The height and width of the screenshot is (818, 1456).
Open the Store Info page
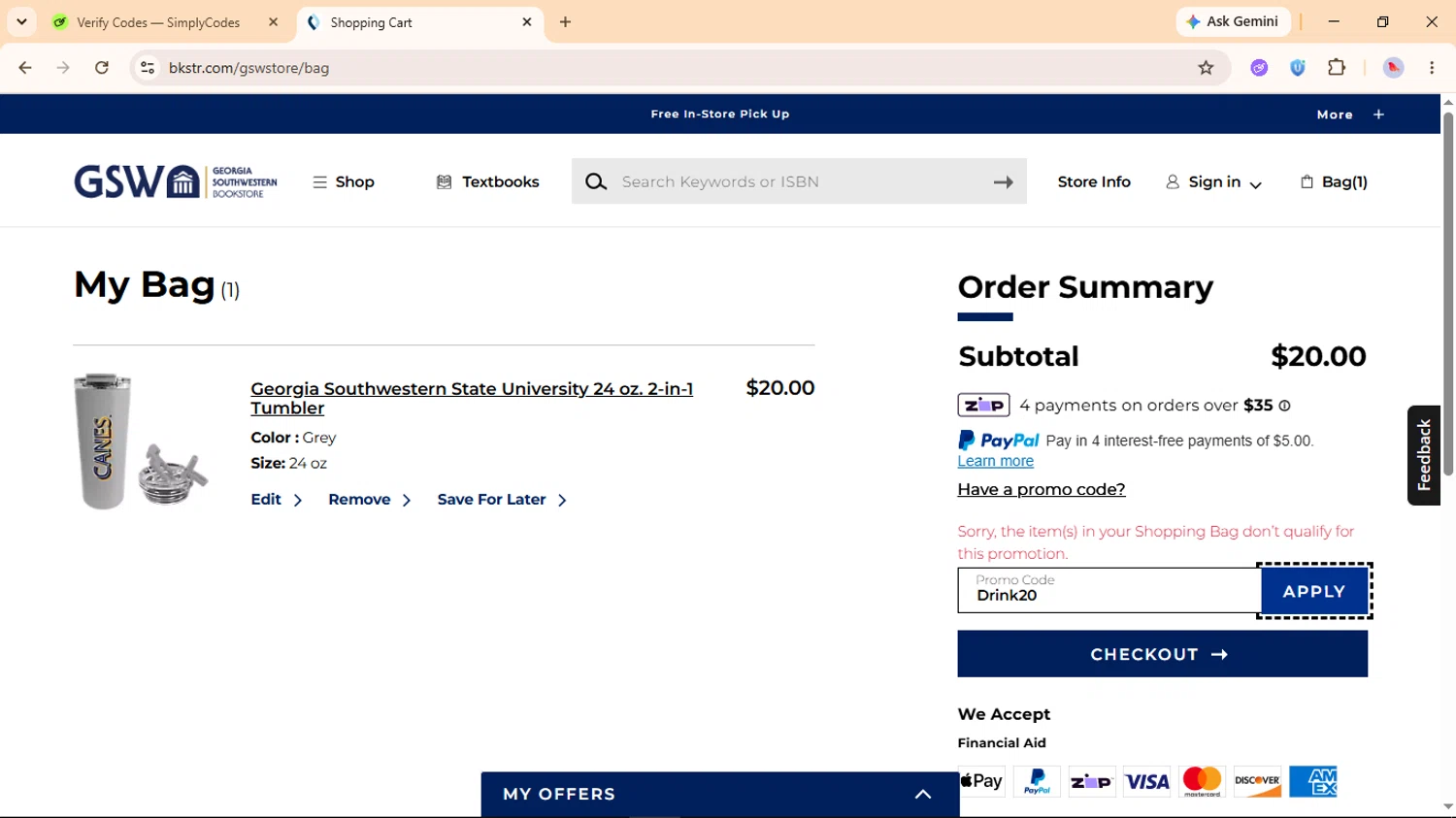(x=1094, y=182)
